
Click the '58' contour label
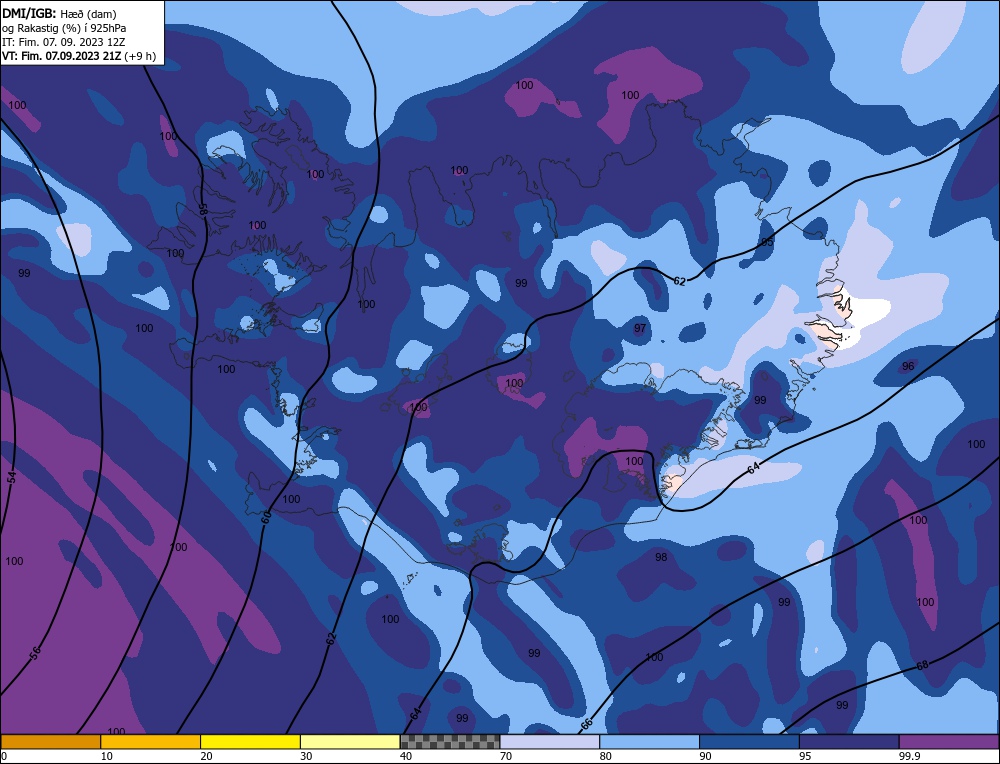[203, 210]
